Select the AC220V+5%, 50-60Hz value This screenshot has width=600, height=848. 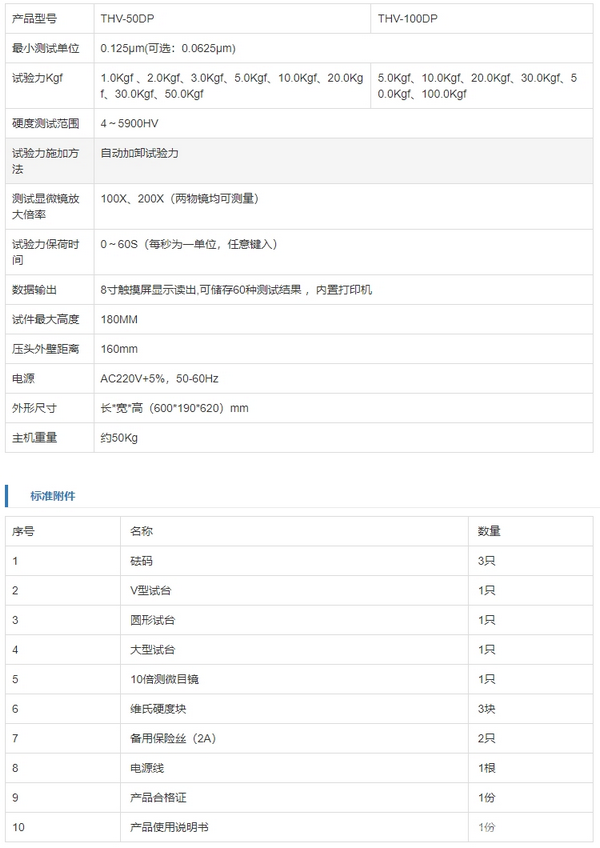(x=160, y=379)
